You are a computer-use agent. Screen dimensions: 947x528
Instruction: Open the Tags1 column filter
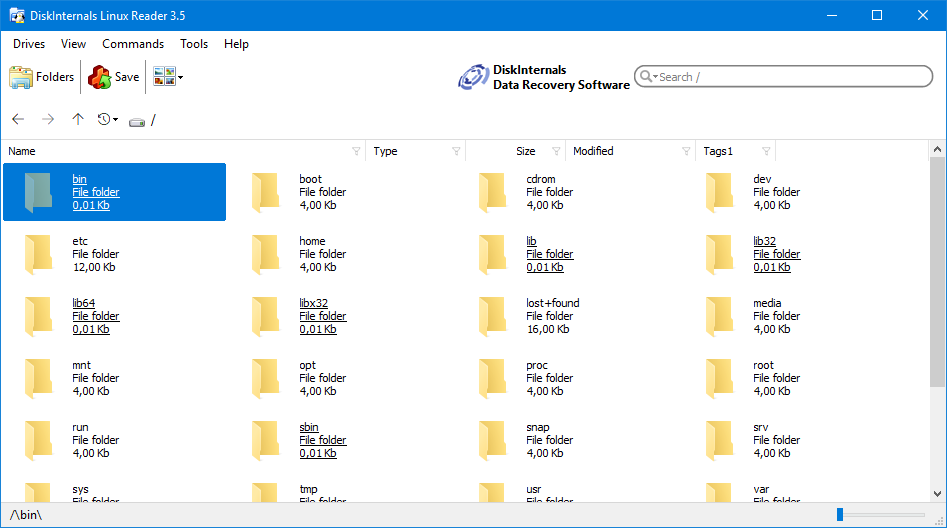(x=766, y=151)
